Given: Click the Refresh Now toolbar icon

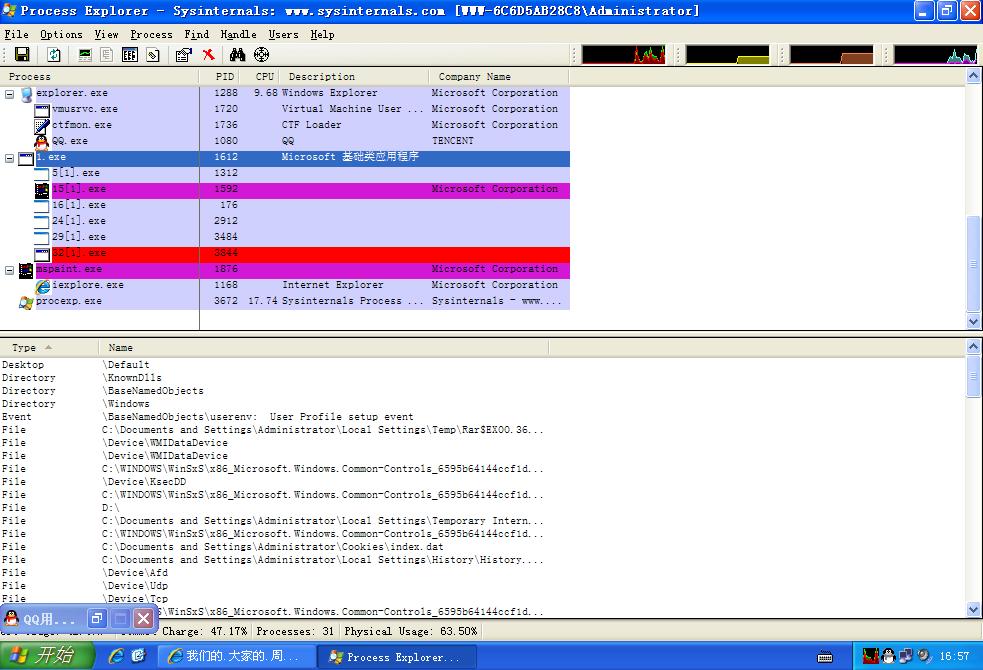Looking at the screenshot, I should tap(54, 55).
